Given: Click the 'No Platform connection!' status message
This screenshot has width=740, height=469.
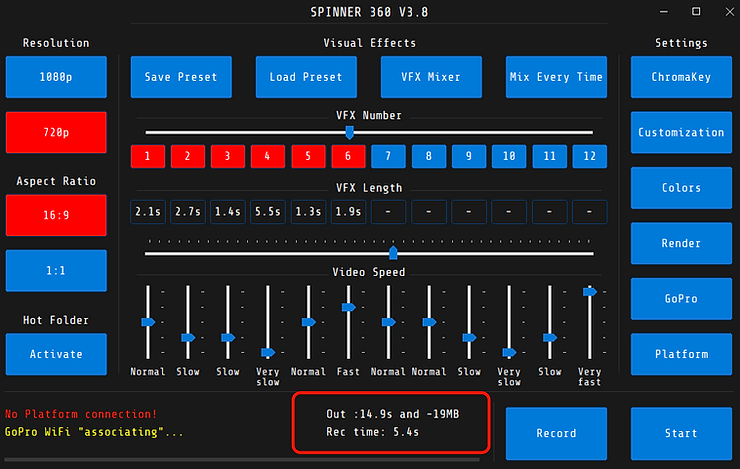Looking at the screenshot, I should 81,414.
